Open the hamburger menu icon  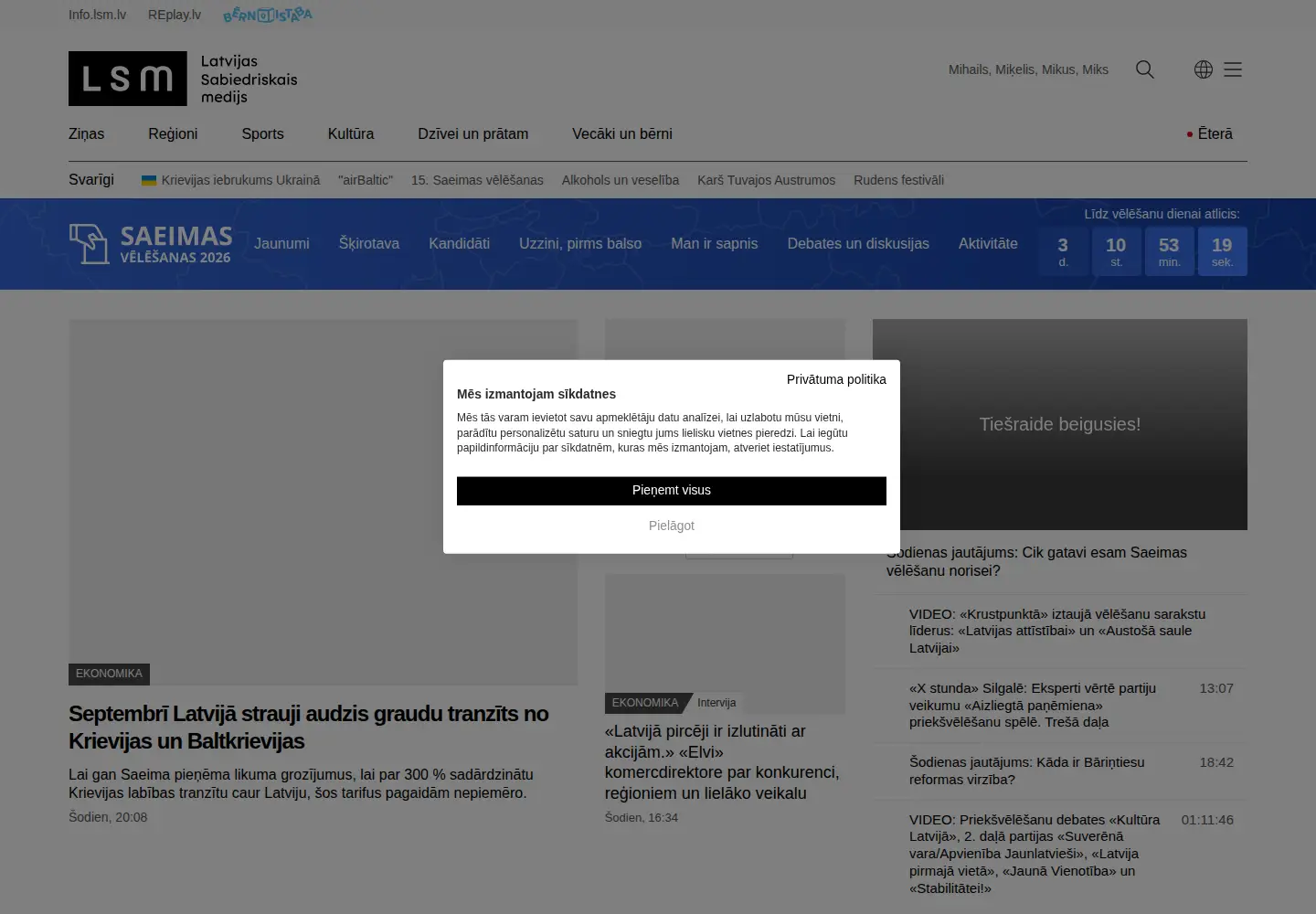pos(1233,69)
